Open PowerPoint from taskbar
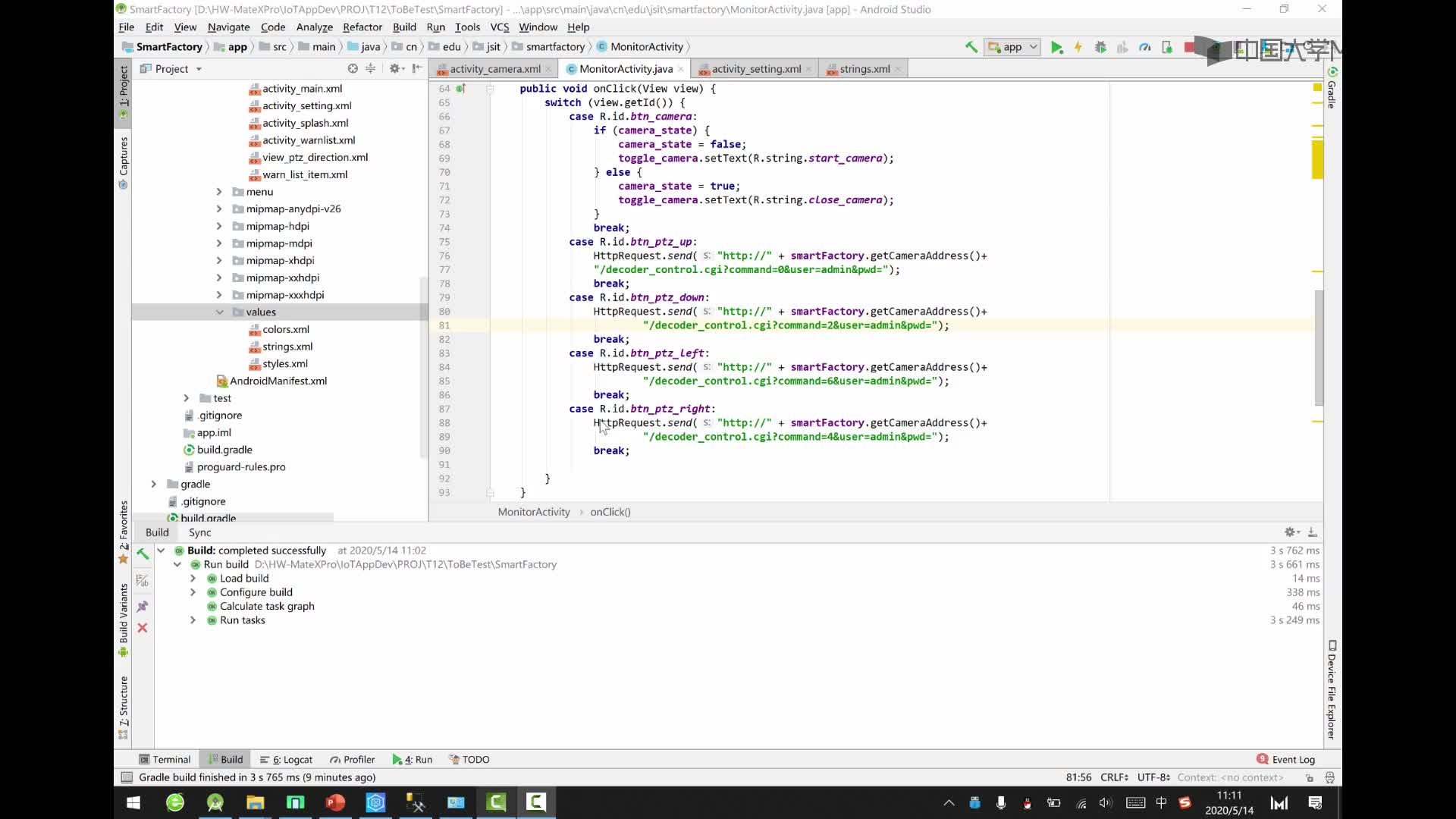Screen dimensions: 1456x819 pos(335,802)
